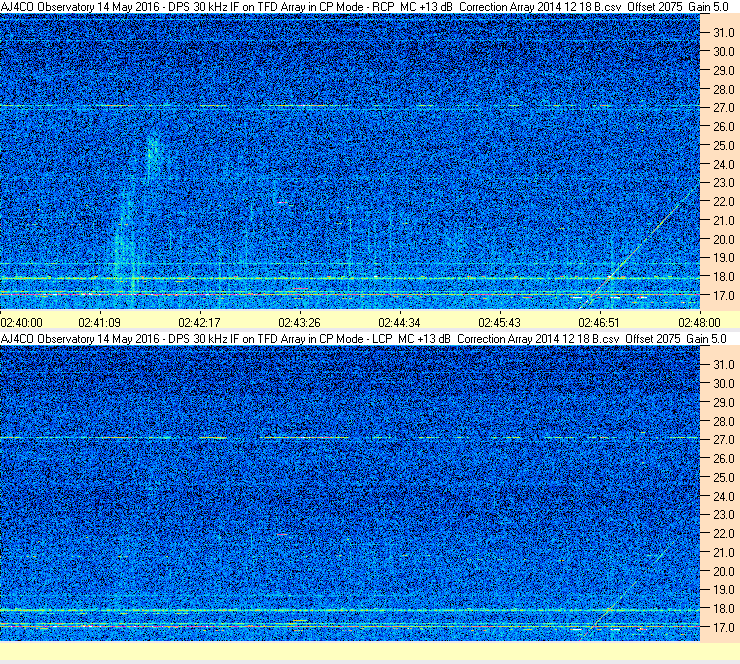Pick the 24.0 frequency label in LCP panel

click(x=723, y=497)
